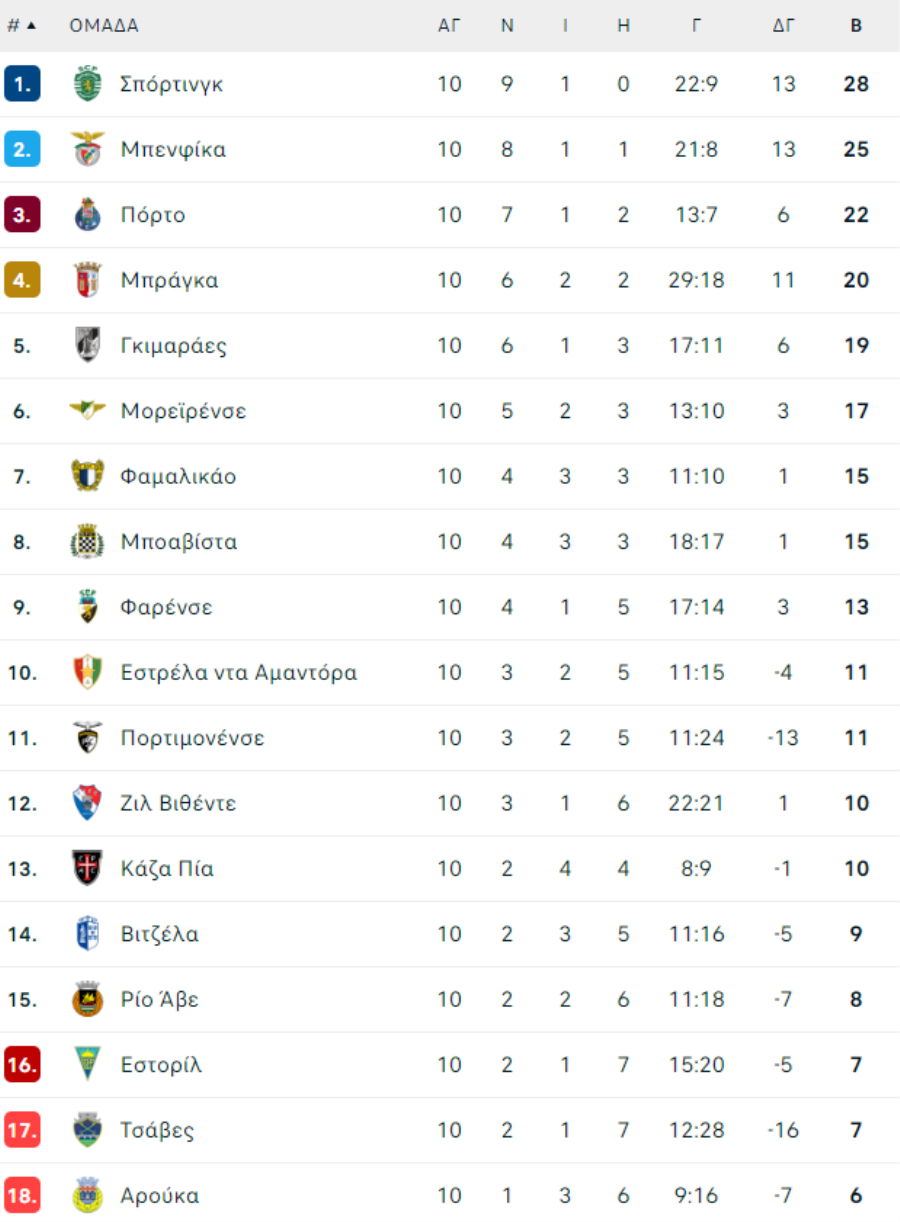Open the Εστρέλα ντα Αμαντόρα team link
Screen dimensions: 900x1222
(239, 673)
